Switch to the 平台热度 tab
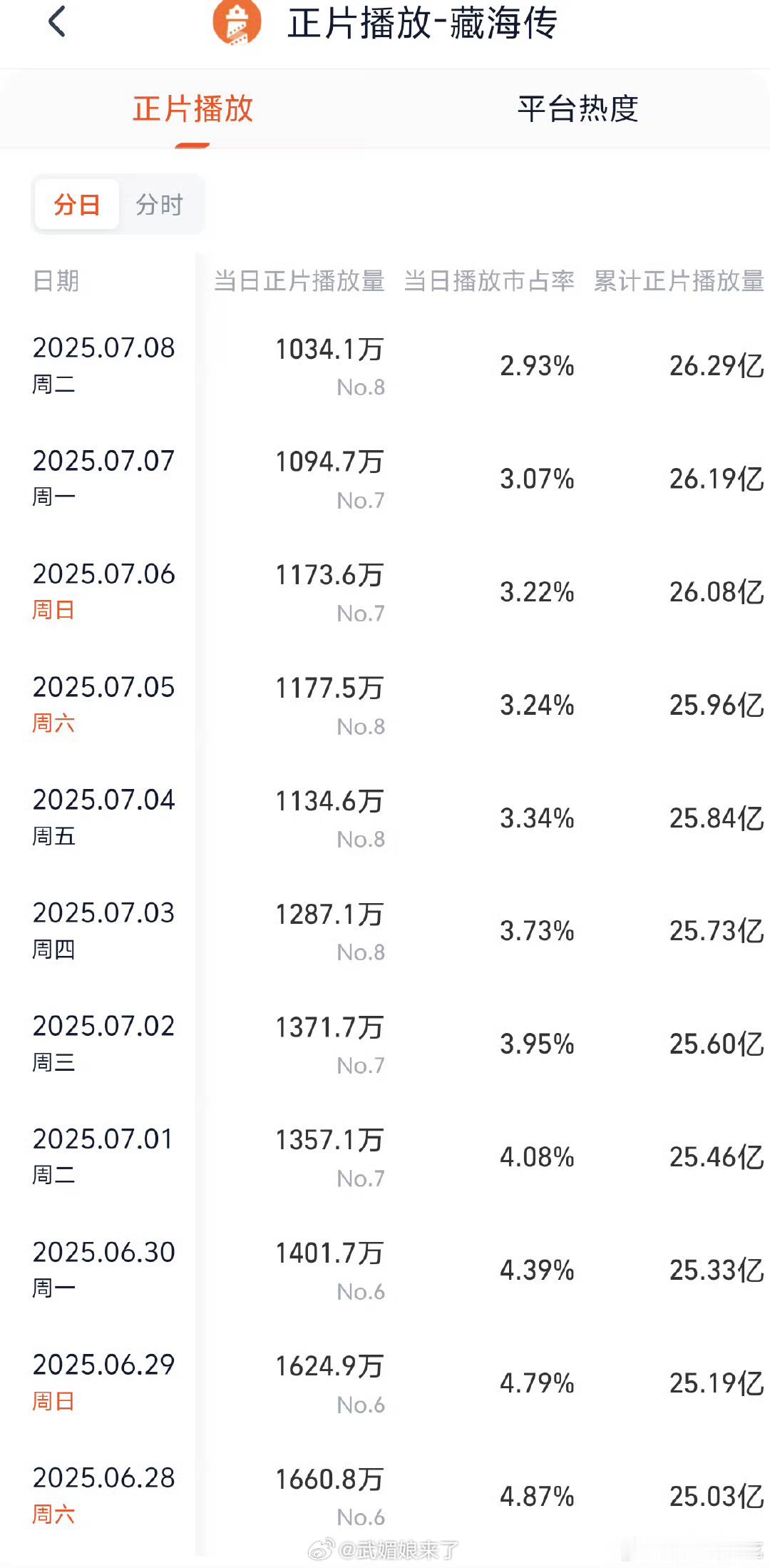The image size is (770, 1568). (x=577, y=109)
